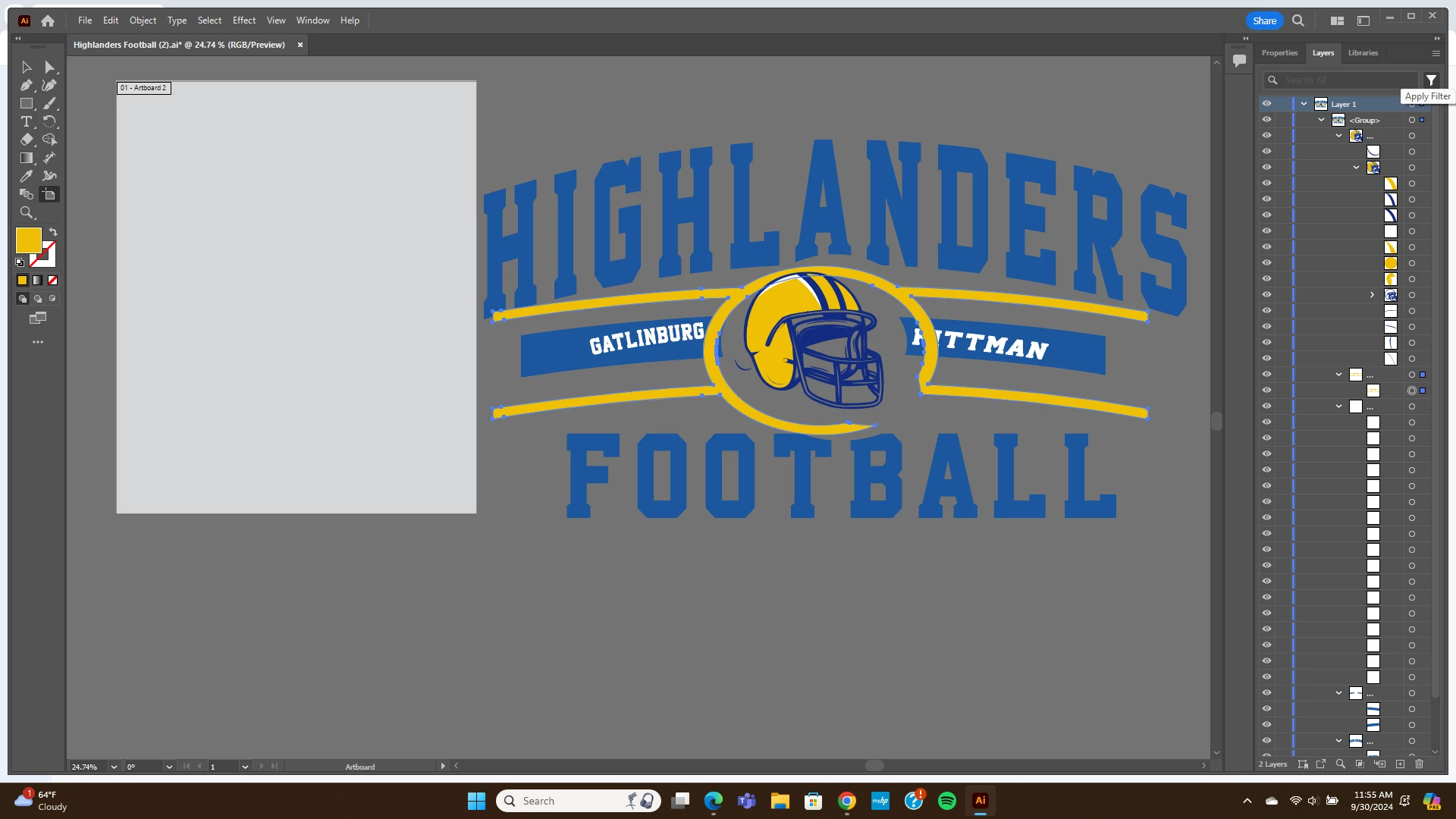
Task: Collapse the <Group> sublayer arrow
Action: pos(1321,120)
